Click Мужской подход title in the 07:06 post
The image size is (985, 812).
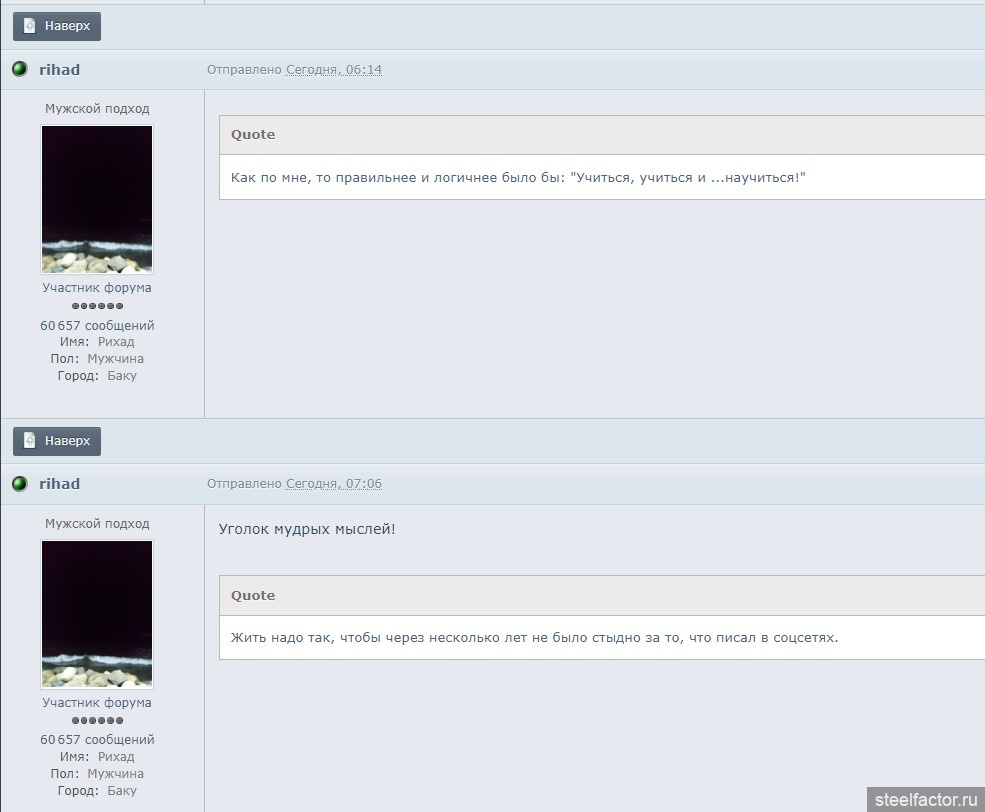coord(97,524)
